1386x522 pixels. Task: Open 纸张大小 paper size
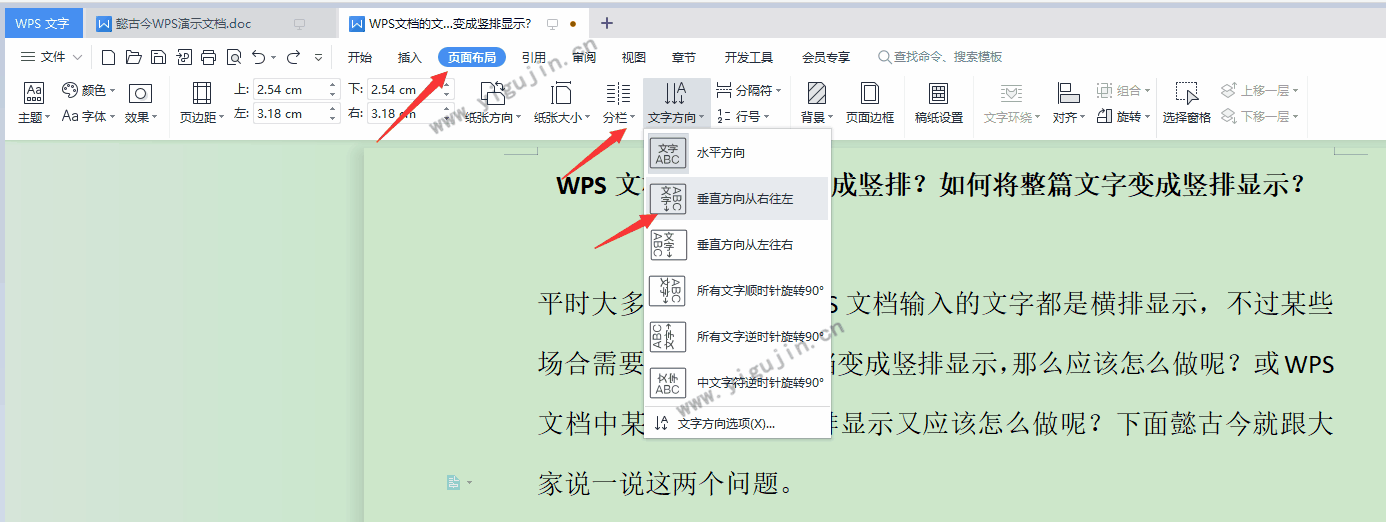pos(562,104)
